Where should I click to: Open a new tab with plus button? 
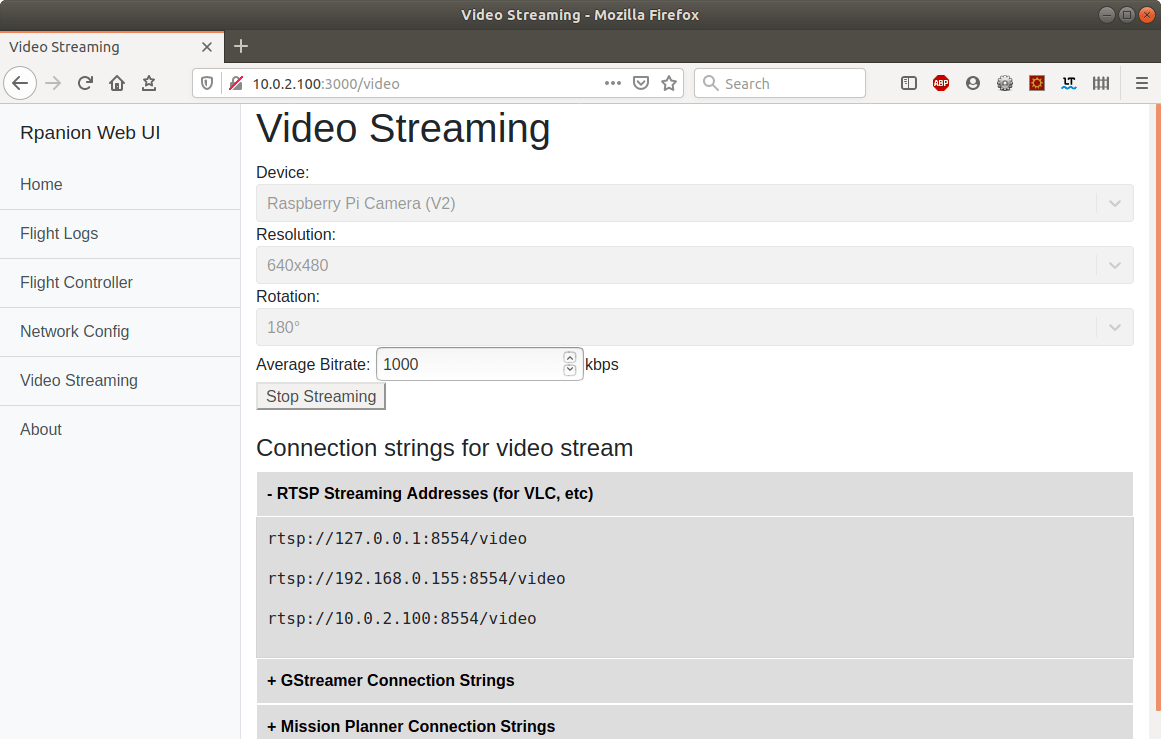[241, 46]
